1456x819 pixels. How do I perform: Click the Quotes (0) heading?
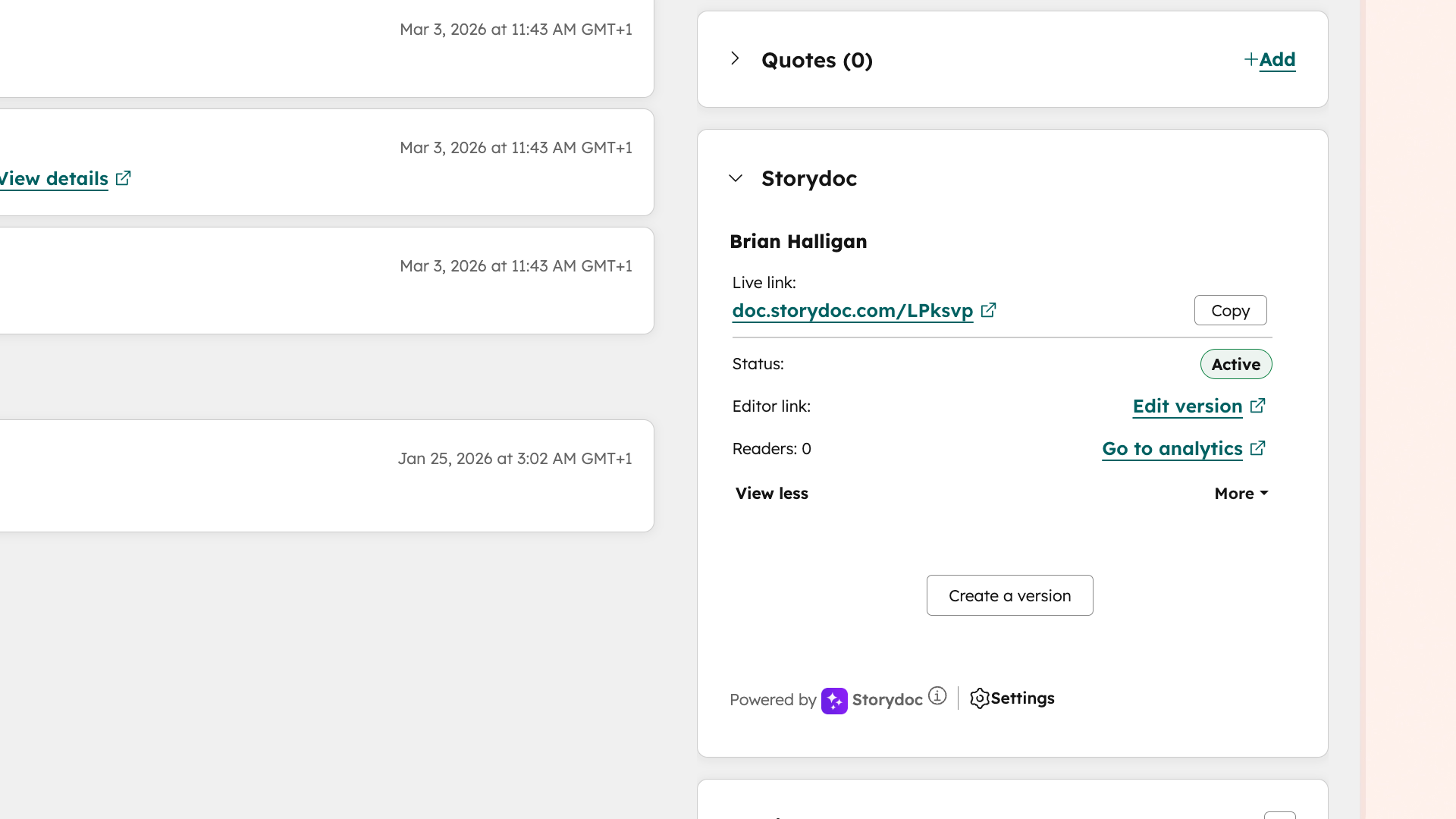817,60
